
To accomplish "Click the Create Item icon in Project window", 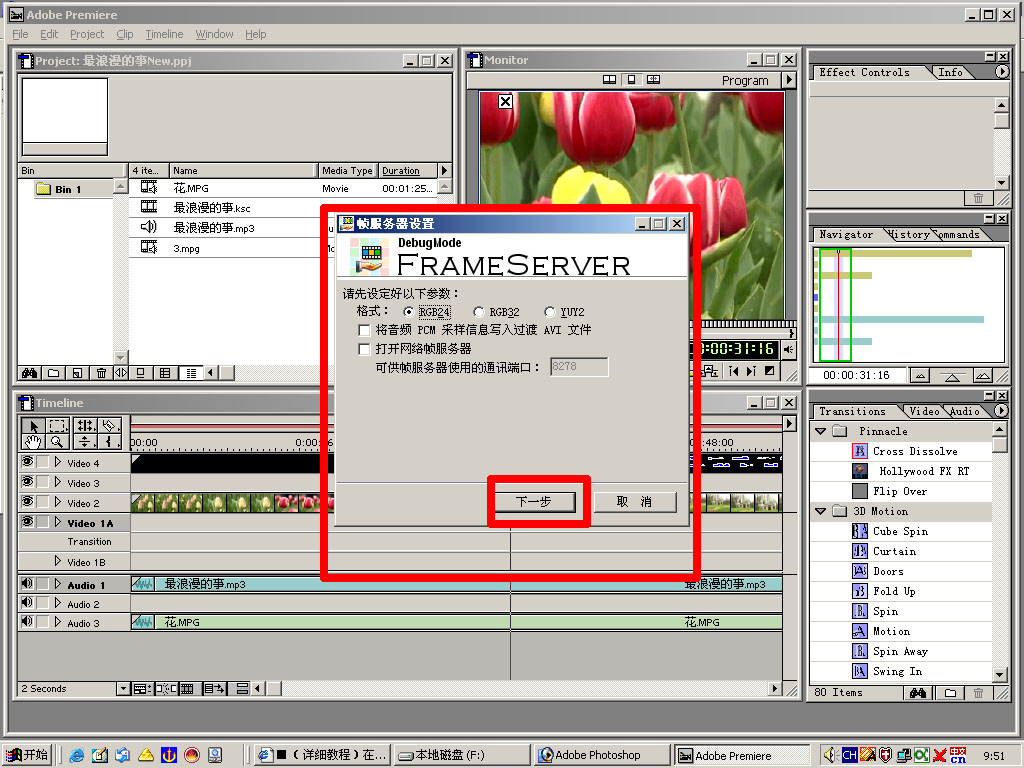I will (77, 373).
